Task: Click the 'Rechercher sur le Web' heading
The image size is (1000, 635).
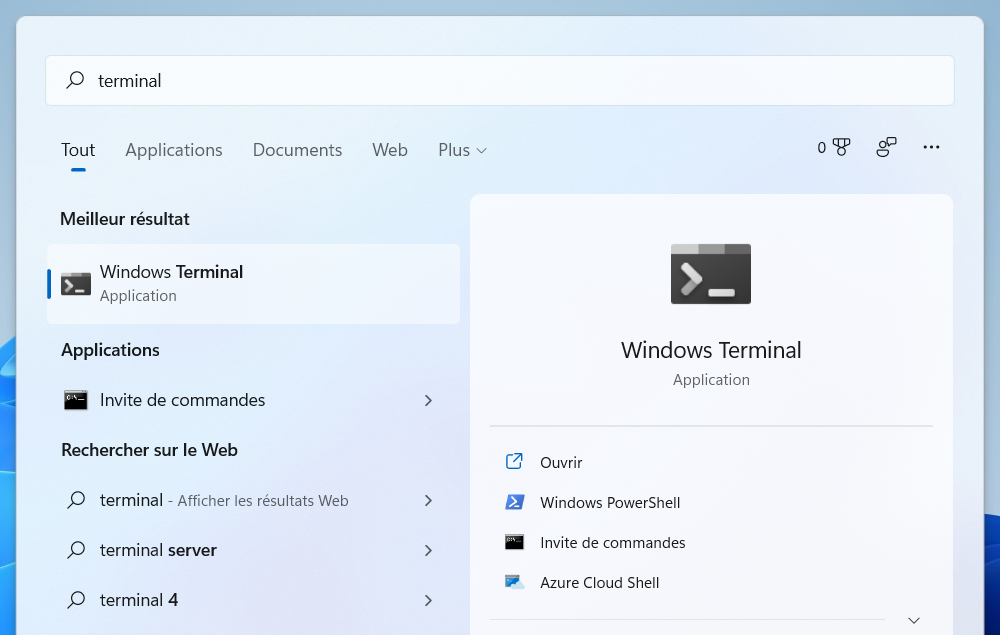Action: click(x=149, y=450)
